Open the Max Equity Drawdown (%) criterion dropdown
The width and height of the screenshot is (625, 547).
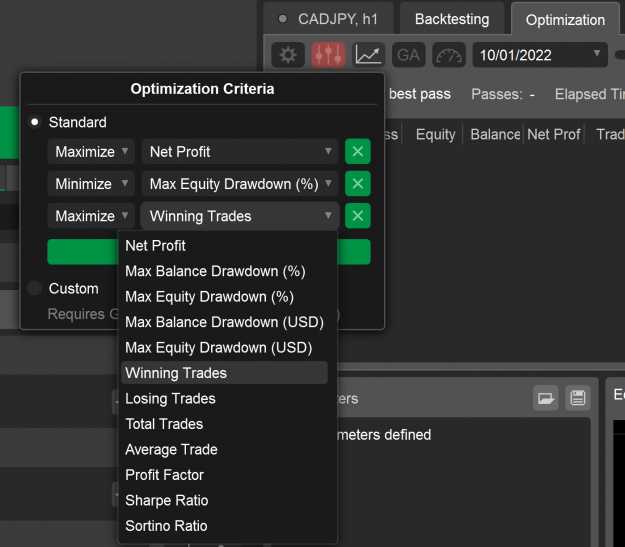pyautogui.click(x=240, y=184)
